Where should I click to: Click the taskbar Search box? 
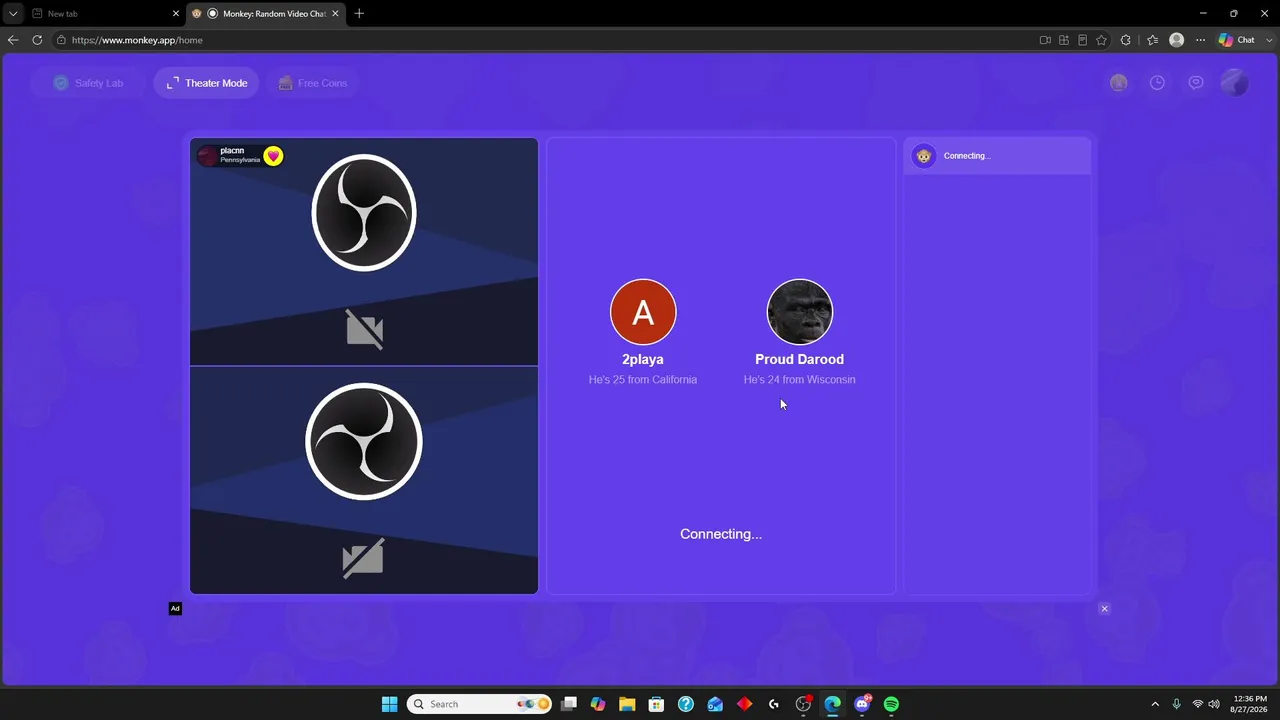click(480, 704)
